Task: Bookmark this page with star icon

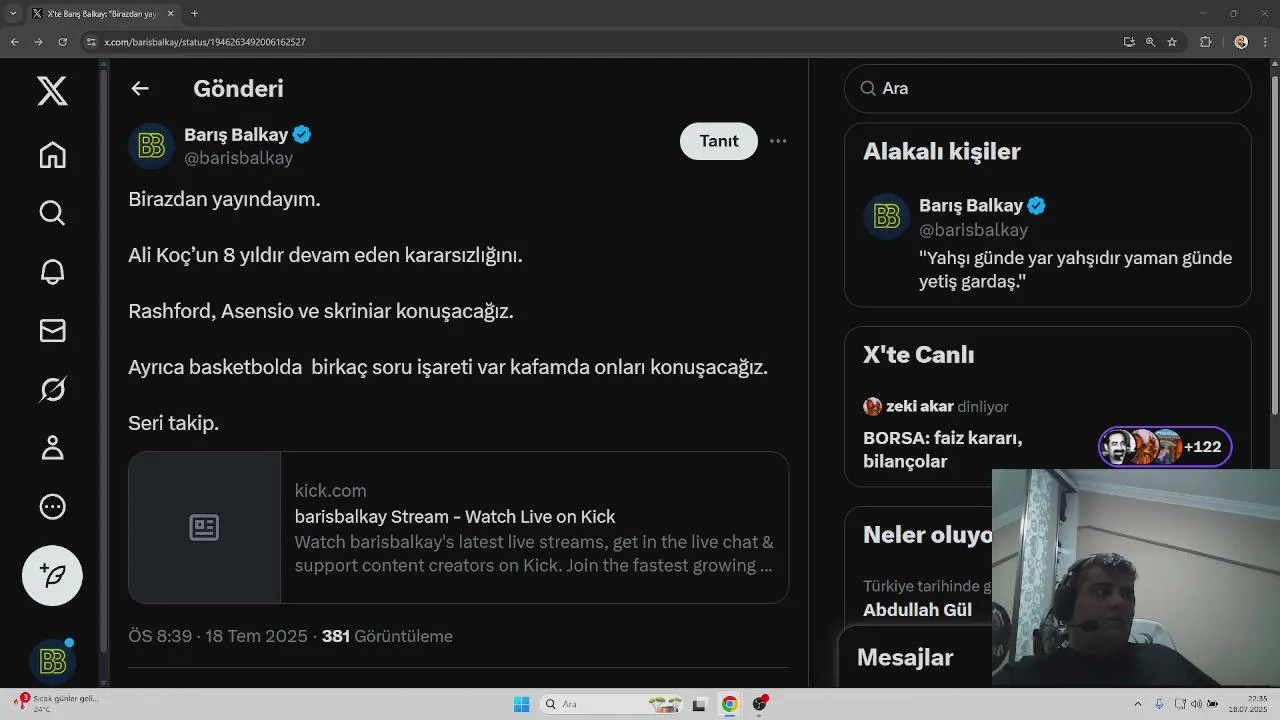Action: 1172,42
